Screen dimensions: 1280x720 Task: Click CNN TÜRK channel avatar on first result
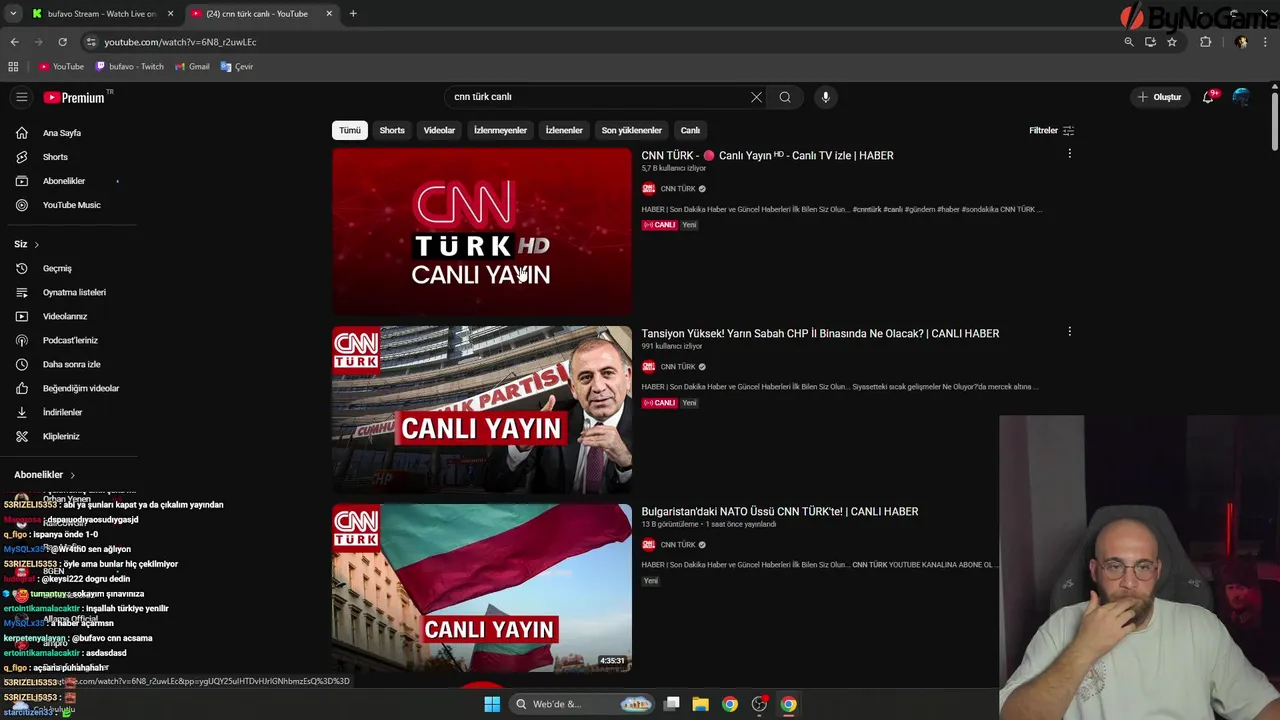(x=648, y=188)
